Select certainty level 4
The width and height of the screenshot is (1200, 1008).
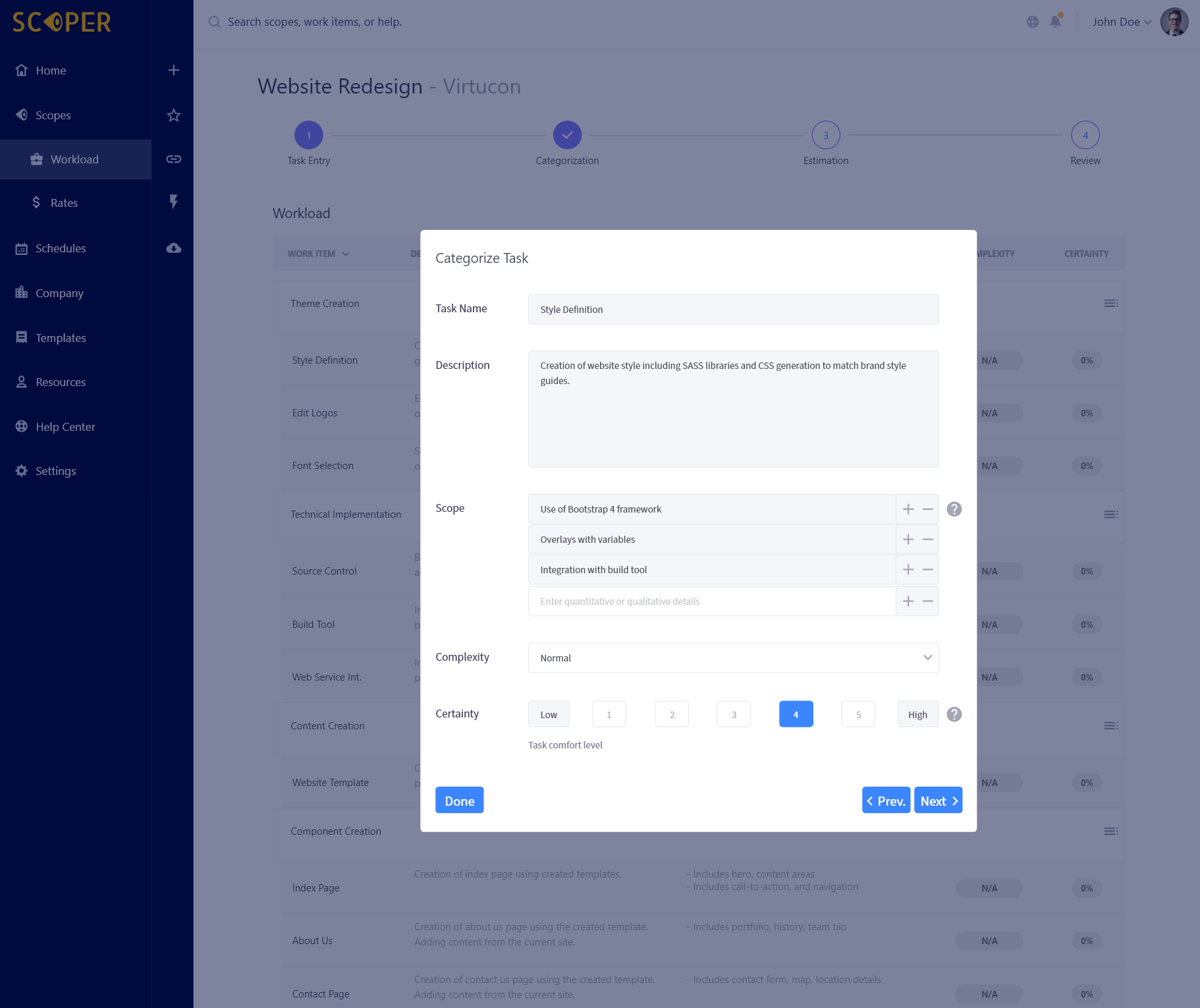coord(796,714)
